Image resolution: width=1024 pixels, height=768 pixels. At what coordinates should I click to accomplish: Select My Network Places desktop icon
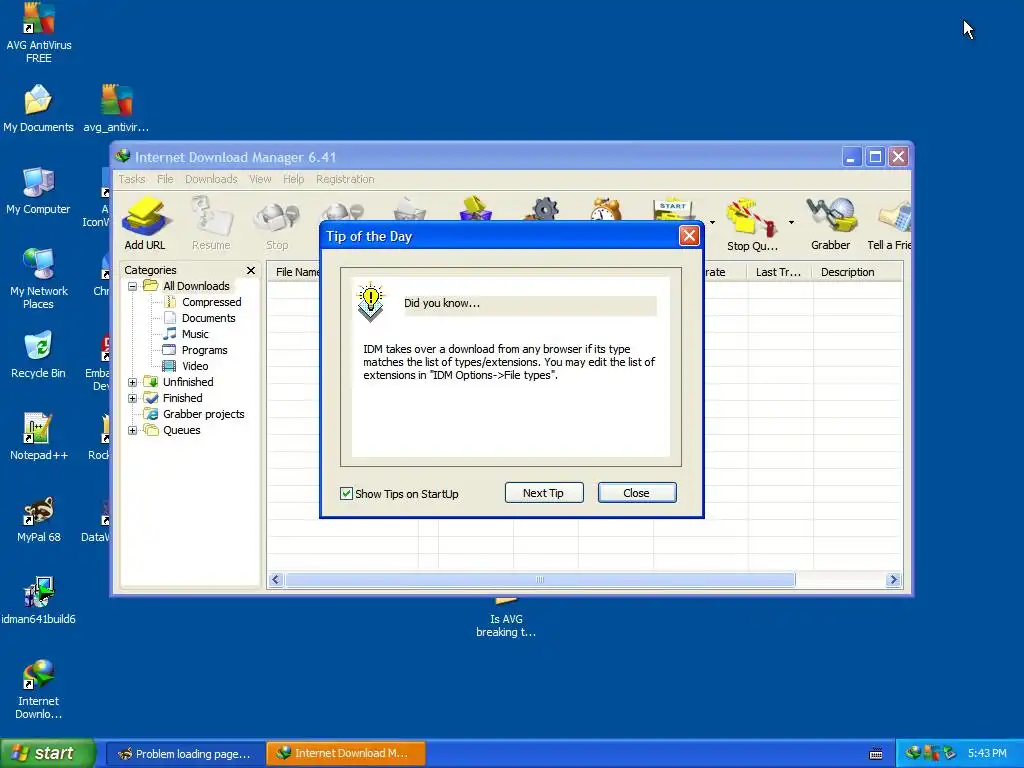pyautogui.click(x=39, y=279)
